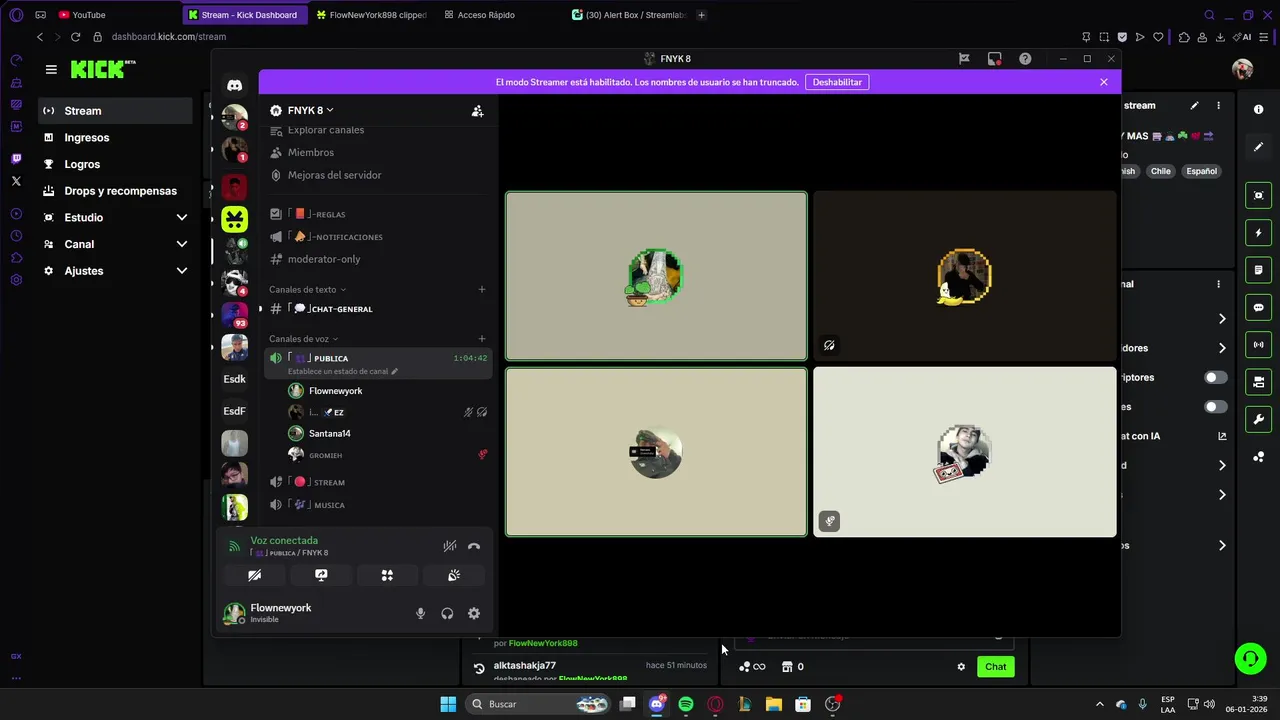
Task: Open the wrench tool in Kick toolbar
Action: pos(1258,419)
